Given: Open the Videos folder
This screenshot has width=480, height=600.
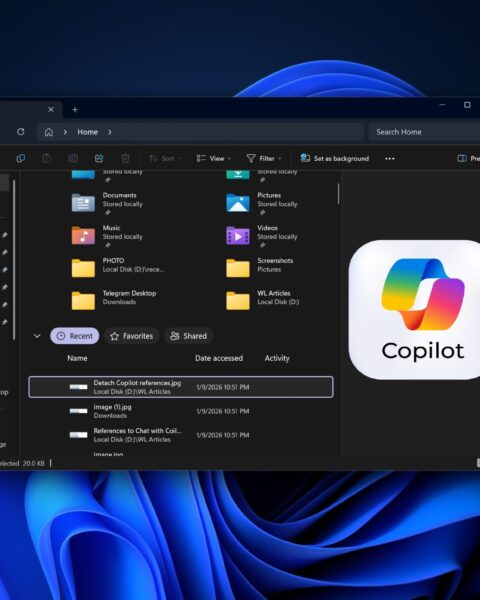Looking at the screenshot, I should click(x=262, y=236).
